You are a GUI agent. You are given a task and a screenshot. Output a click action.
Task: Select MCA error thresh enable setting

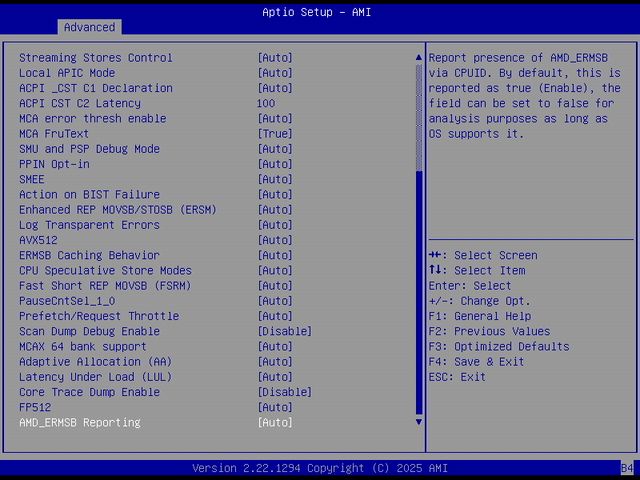pyautogui.click(x=93, y=118)
